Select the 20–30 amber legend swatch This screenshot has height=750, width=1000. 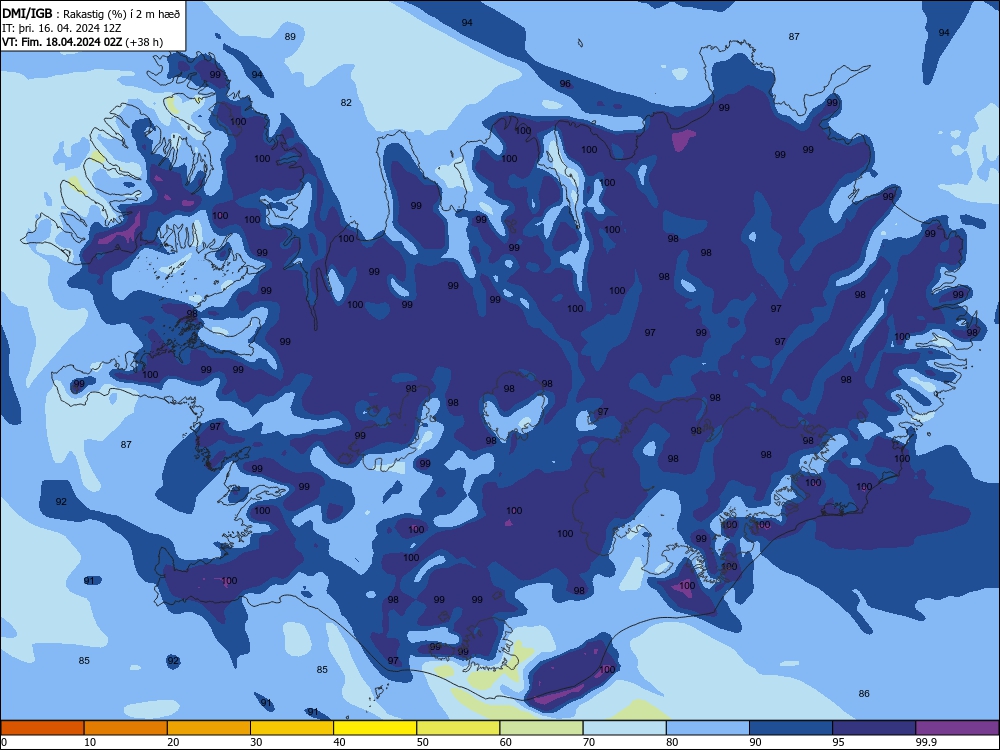click(x=209, y=728)
